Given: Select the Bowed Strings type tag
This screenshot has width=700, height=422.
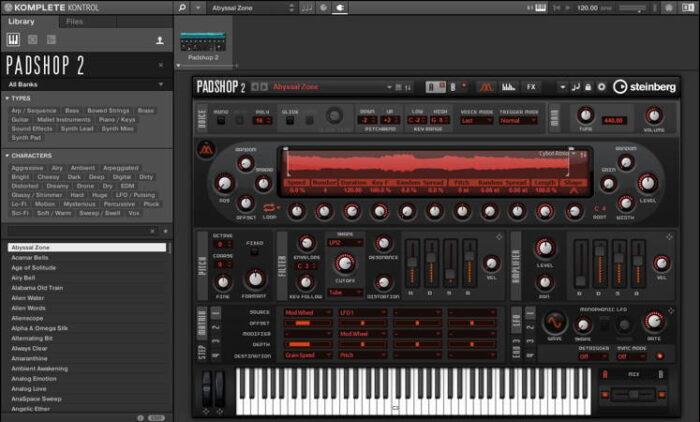Looking at the screenshot, I should pyautogui.click(x=109, y=110).
